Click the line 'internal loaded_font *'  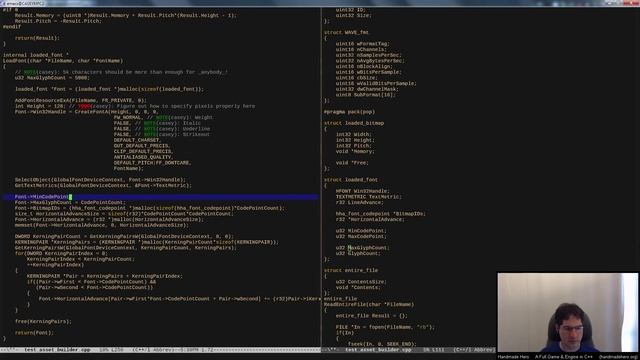tap(36, 55)
